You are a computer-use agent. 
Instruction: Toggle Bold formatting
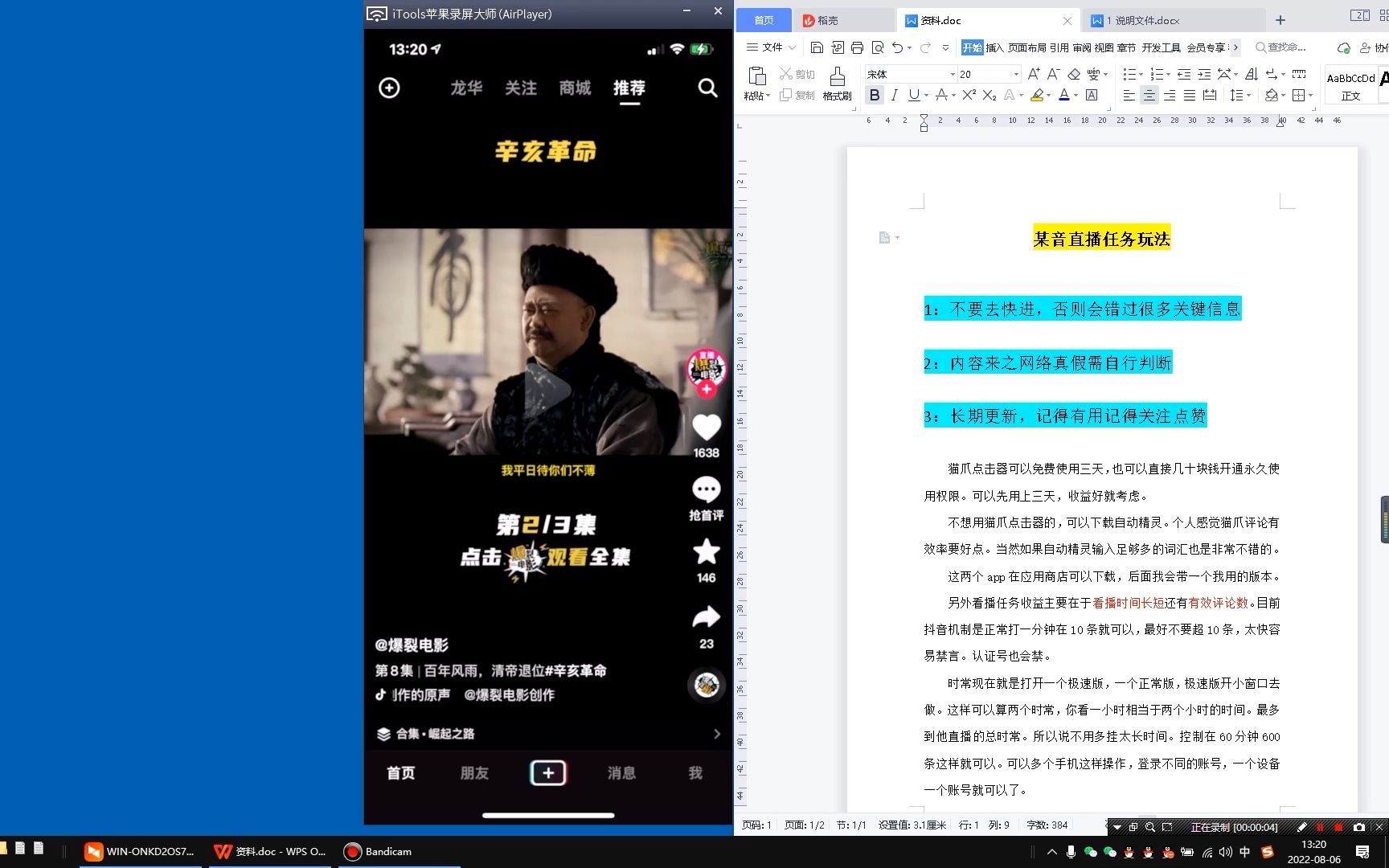(875, 95)
